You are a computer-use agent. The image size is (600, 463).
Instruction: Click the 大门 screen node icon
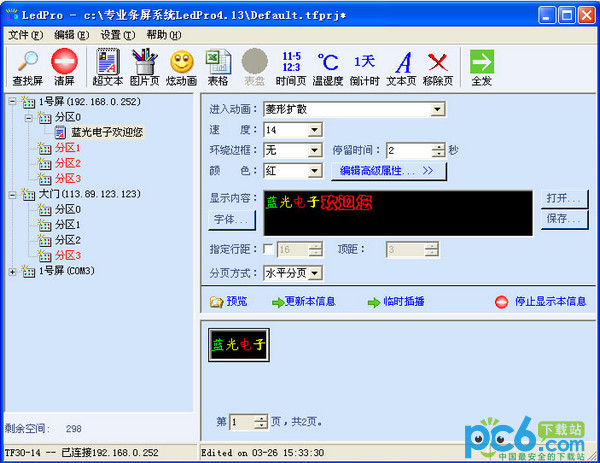click(28, 194)
